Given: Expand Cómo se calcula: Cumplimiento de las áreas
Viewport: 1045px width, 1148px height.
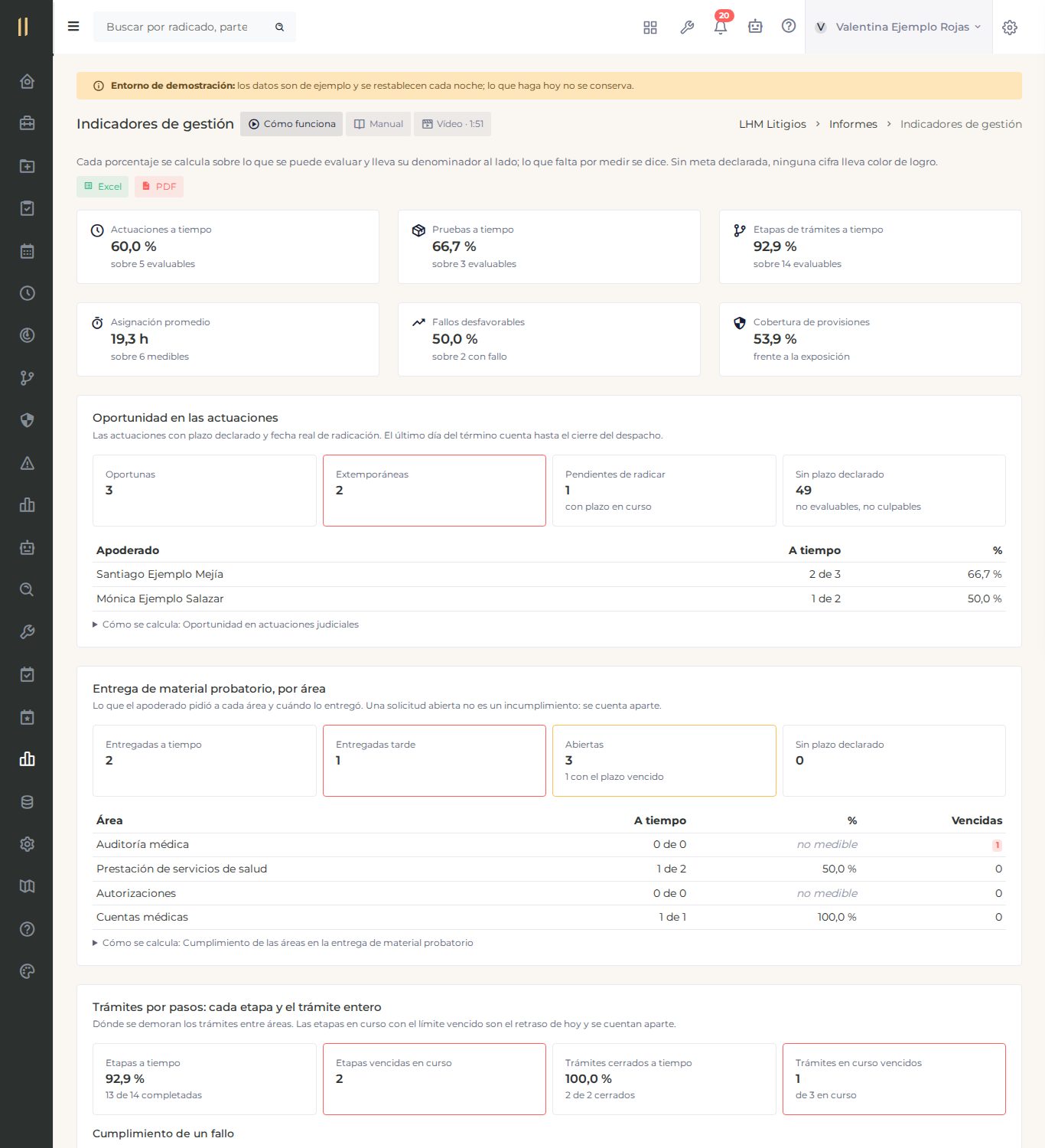Looking at the screenshot, I should pos(283,943).
